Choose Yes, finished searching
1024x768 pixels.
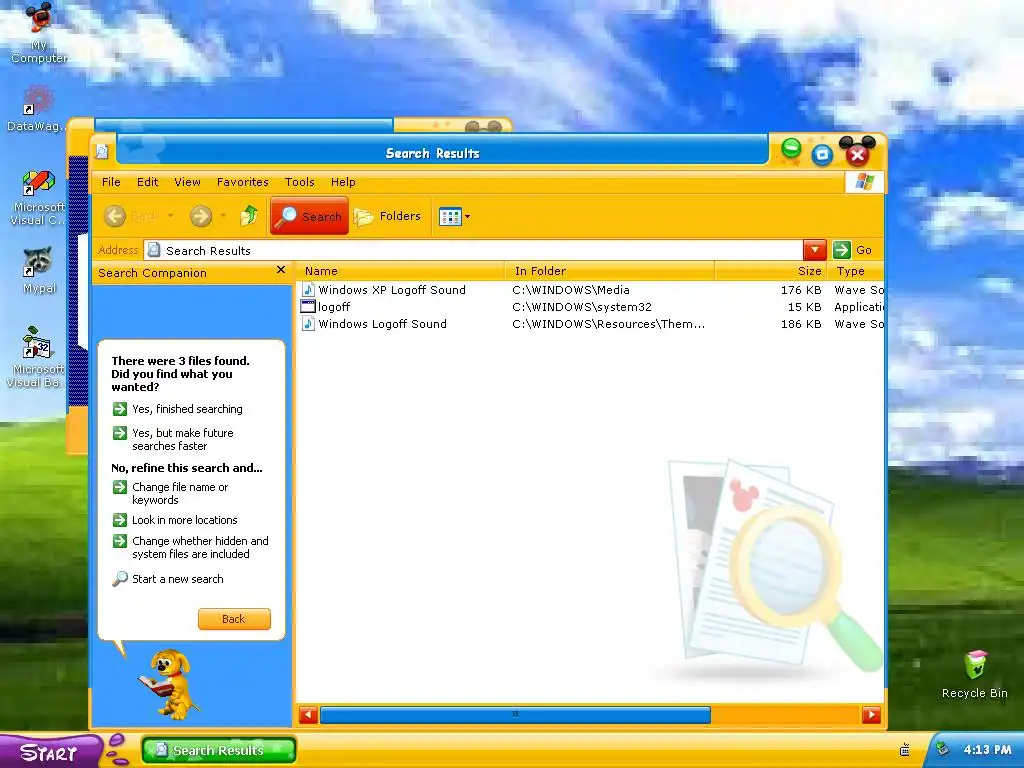(178, 409)
